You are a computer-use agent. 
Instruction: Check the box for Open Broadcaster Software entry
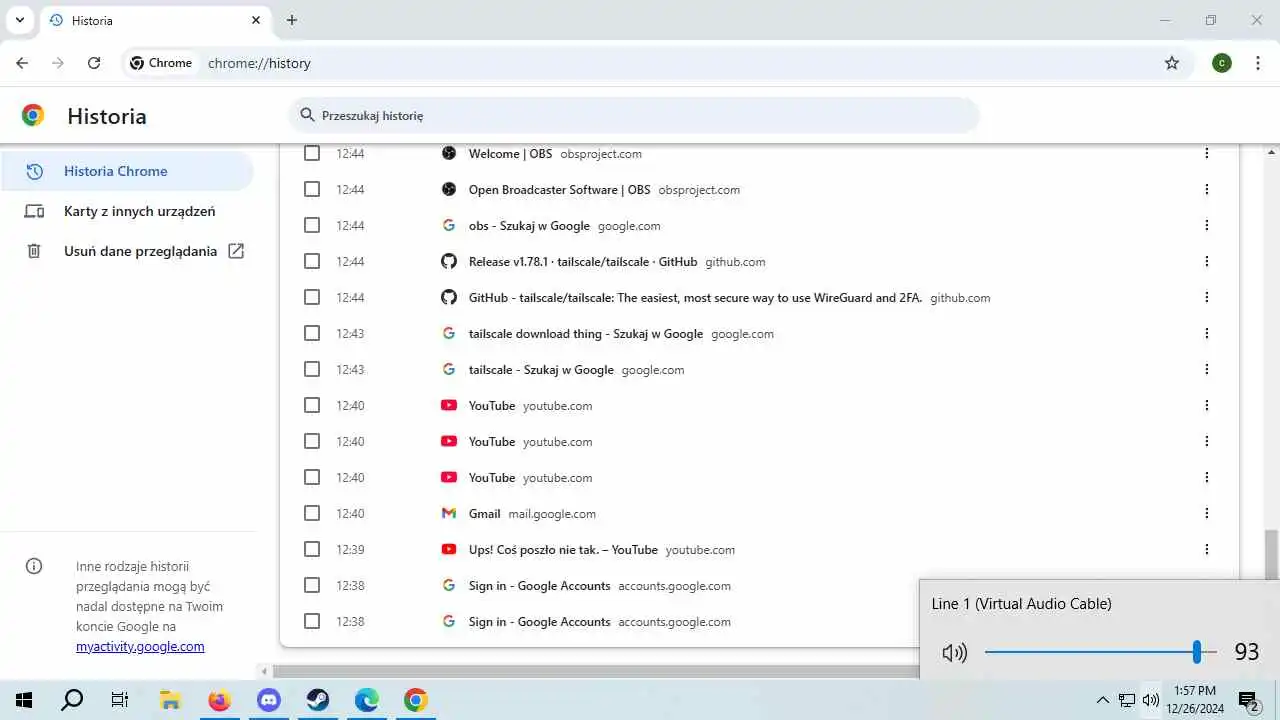pyautogui.click(x=312, y=189)
